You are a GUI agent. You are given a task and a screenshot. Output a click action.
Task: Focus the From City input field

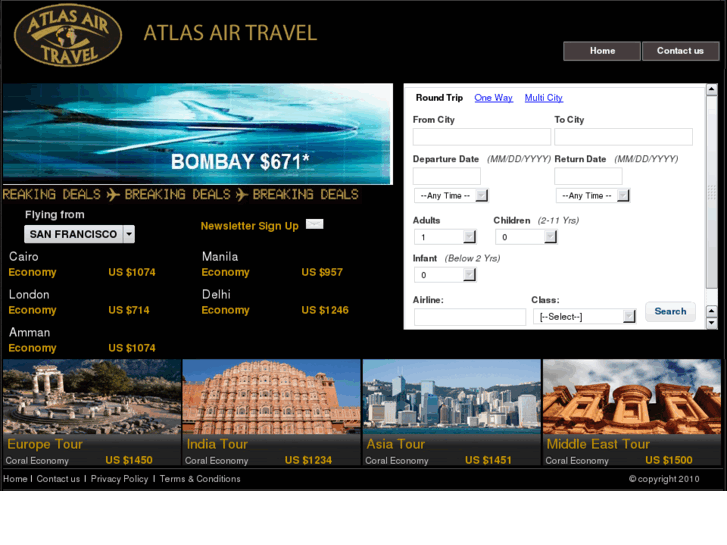(482, 137)
